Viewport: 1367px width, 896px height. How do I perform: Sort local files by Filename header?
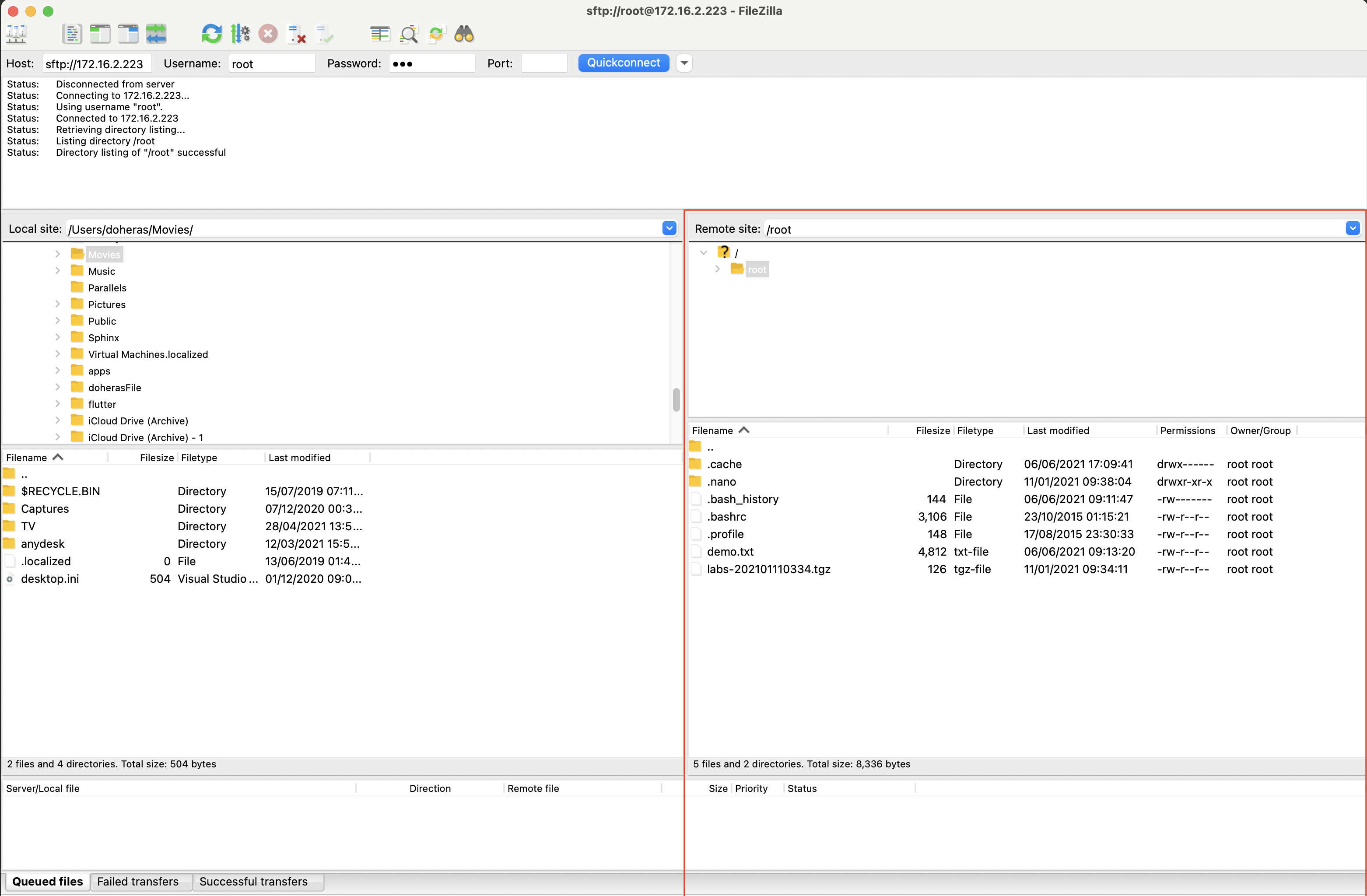pos(55,458)
